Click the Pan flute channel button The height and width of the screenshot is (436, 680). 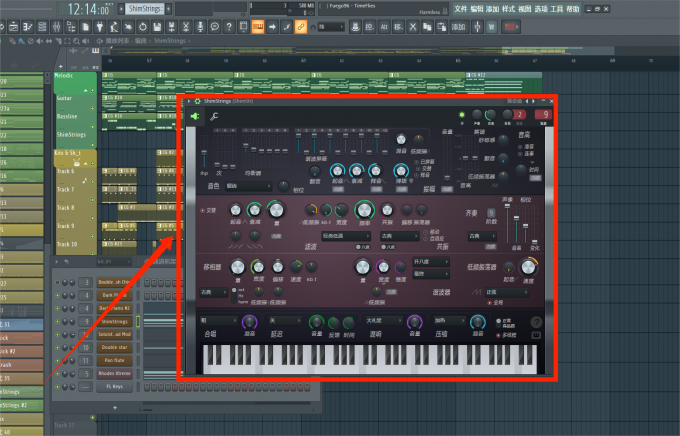[114, 361]
